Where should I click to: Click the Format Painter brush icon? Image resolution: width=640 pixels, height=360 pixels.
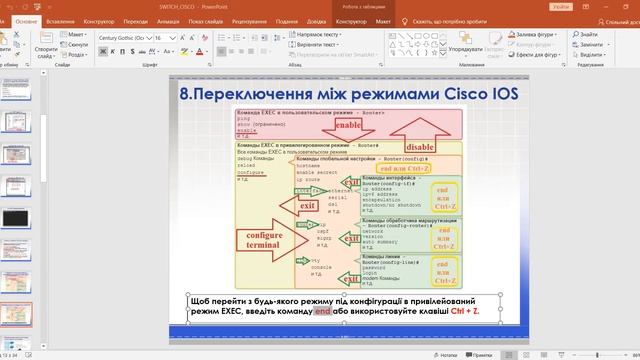point(18,53)
